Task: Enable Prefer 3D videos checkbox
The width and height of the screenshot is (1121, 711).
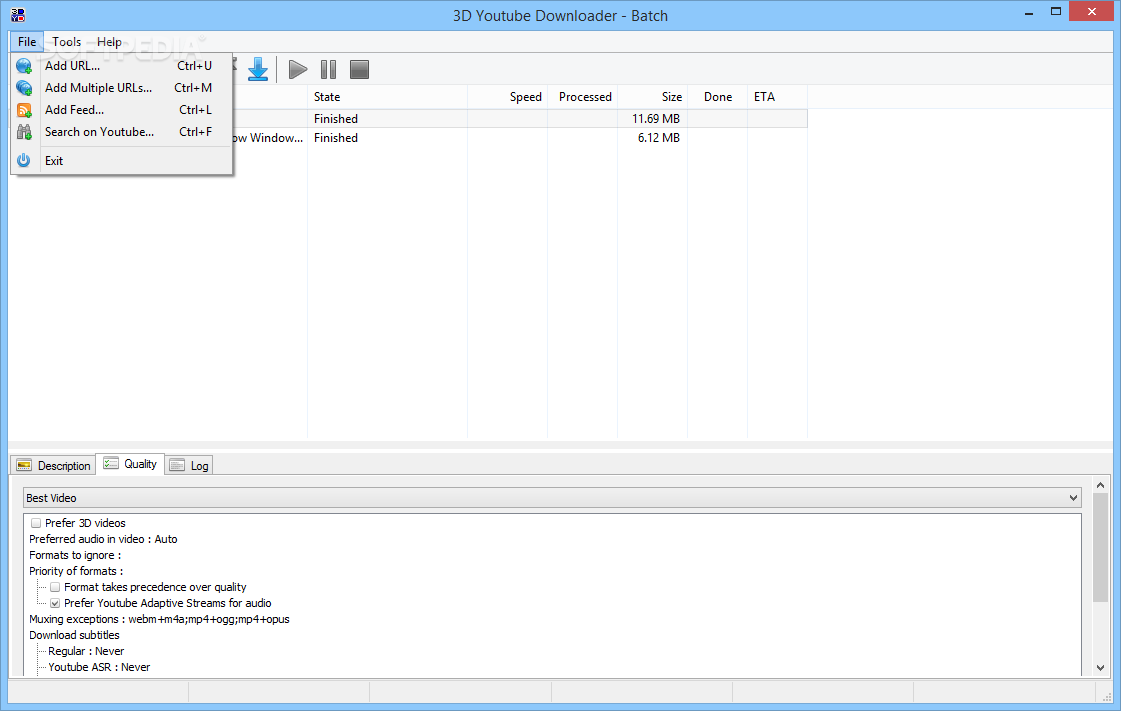Action: point(36,523)
